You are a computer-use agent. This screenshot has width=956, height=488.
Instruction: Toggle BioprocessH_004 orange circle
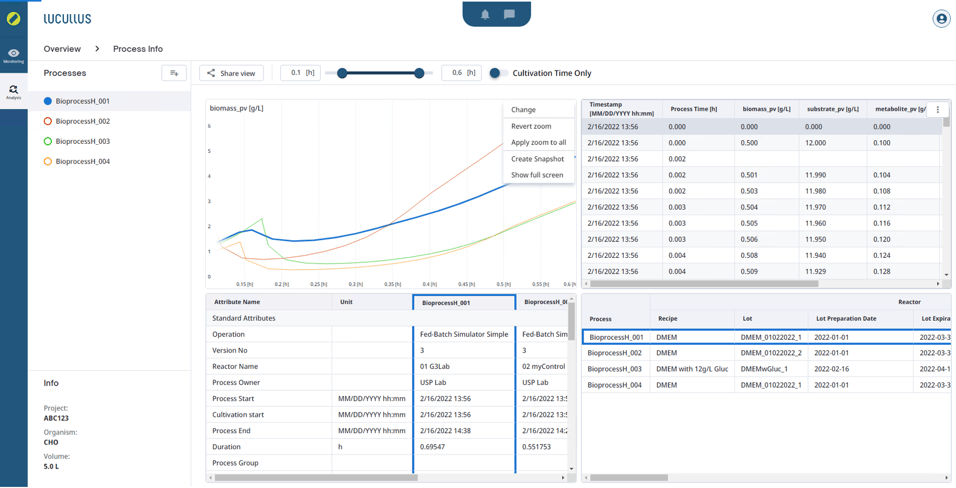(48, 162)
